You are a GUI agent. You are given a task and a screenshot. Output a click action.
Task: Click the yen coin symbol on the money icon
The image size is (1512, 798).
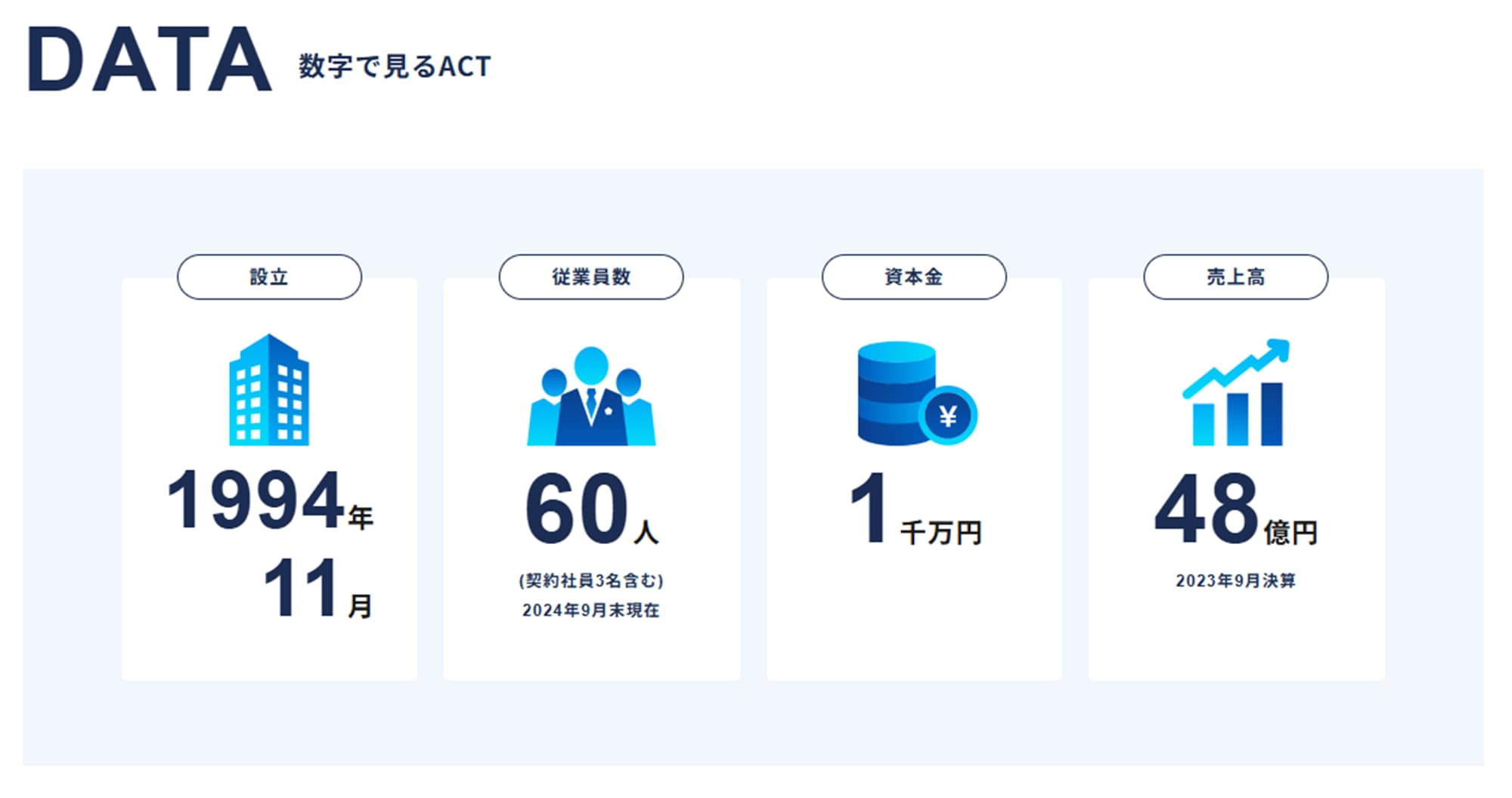(x=950, y=414)
